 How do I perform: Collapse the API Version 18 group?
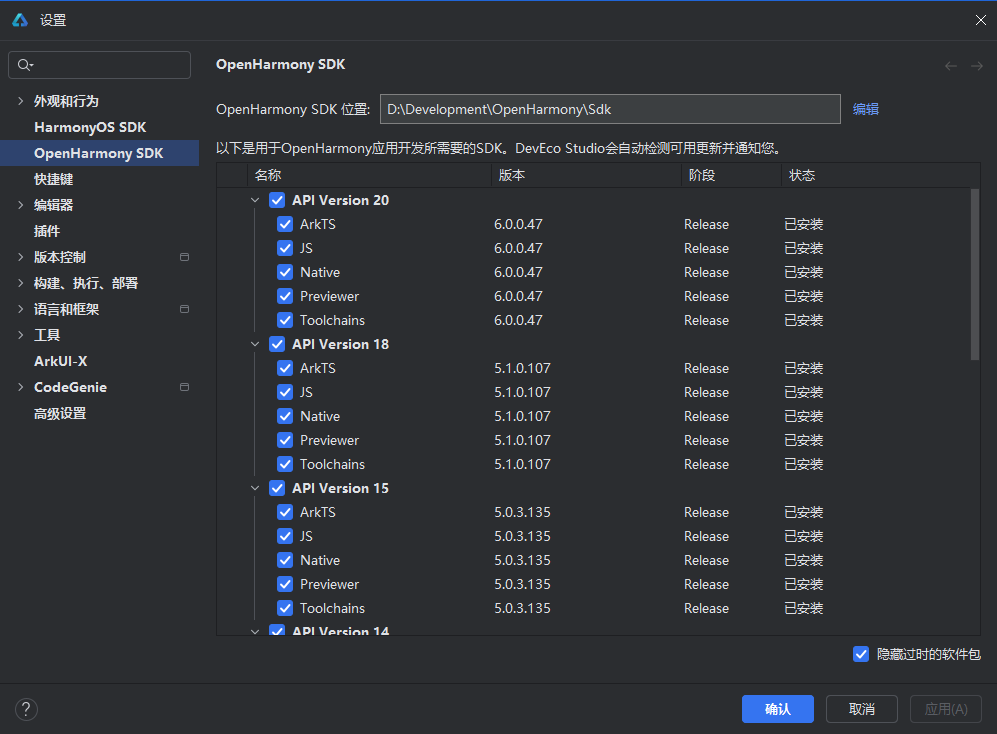click(x=255, y=344)
